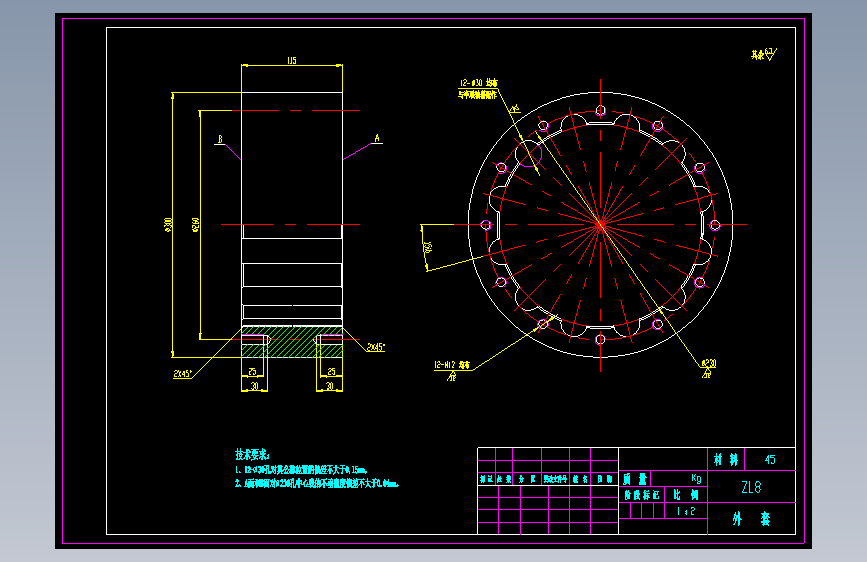This screenshot has height=562, width=867.
Task: Click the φ300 outer diameter dimension
Action: point(169,224)
